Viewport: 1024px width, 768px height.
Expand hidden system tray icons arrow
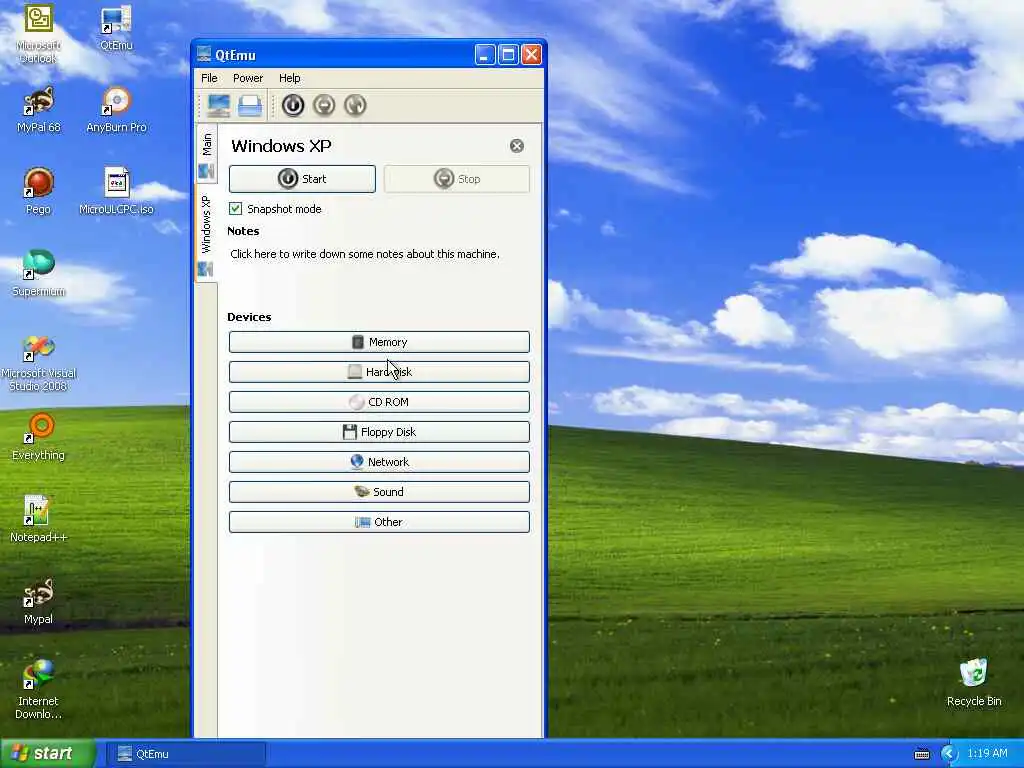point(949,754)
